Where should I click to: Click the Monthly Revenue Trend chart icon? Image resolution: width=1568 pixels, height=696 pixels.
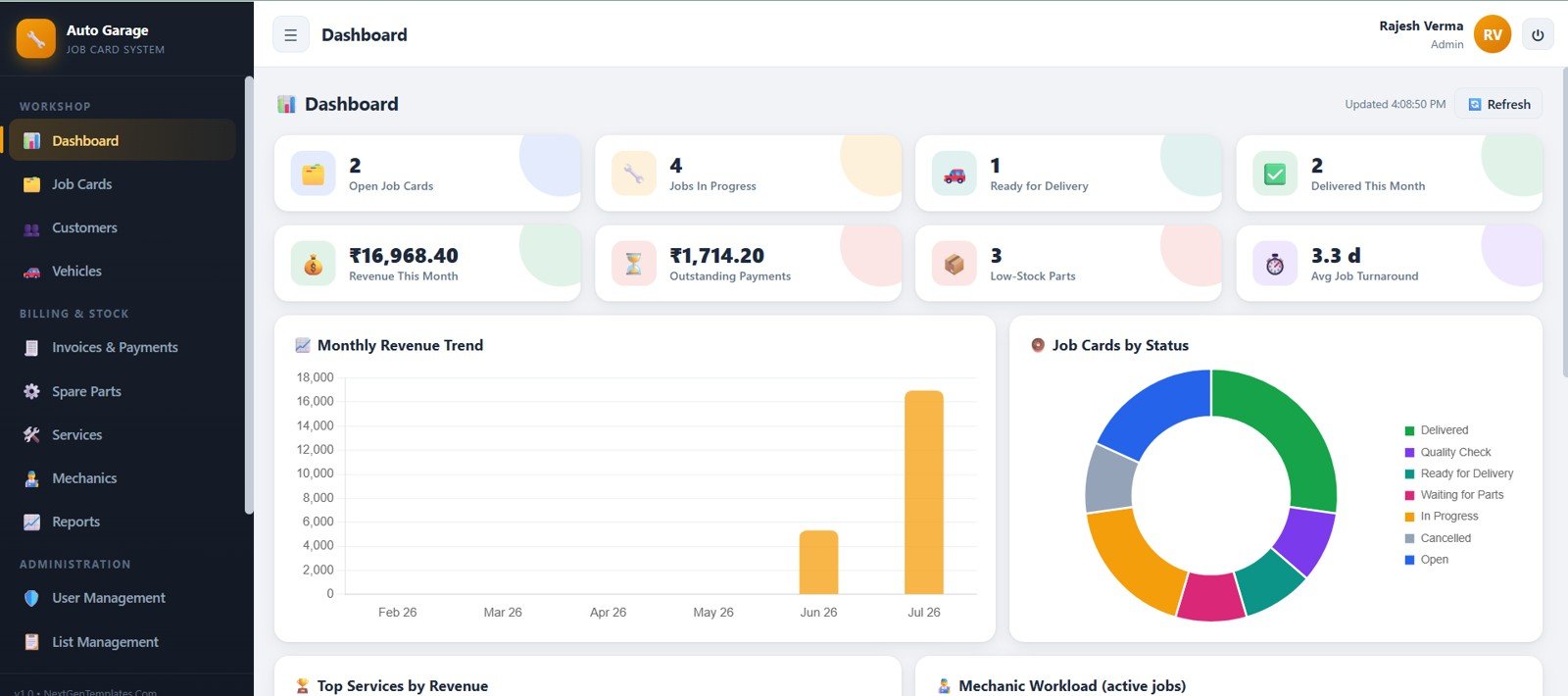[303, 345]
